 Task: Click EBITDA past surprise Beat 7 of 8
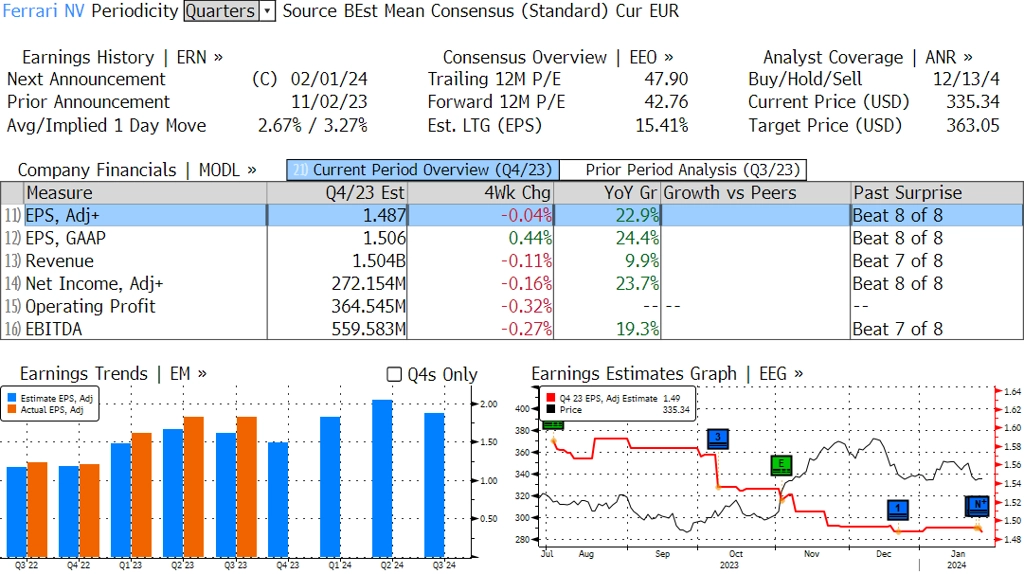click(897, 329)
